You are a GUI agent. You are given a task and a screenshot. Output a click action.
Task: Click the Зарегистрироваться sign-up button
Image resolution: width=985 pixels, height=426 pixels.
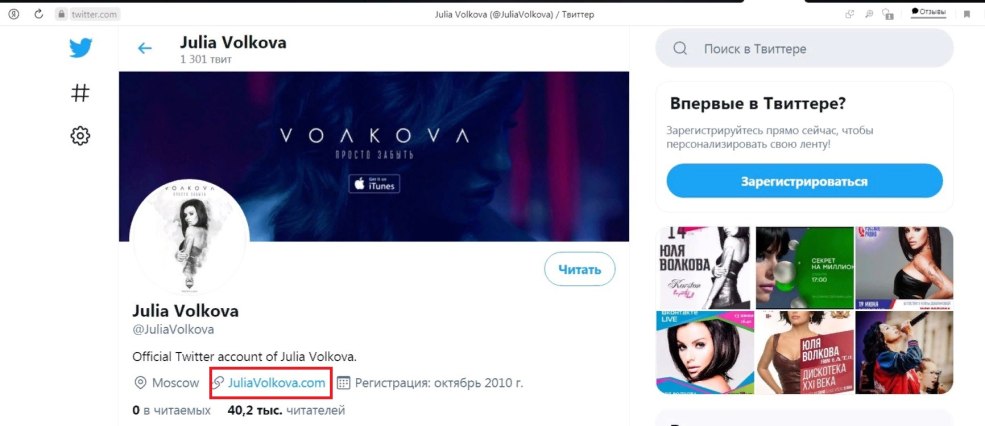804,182
